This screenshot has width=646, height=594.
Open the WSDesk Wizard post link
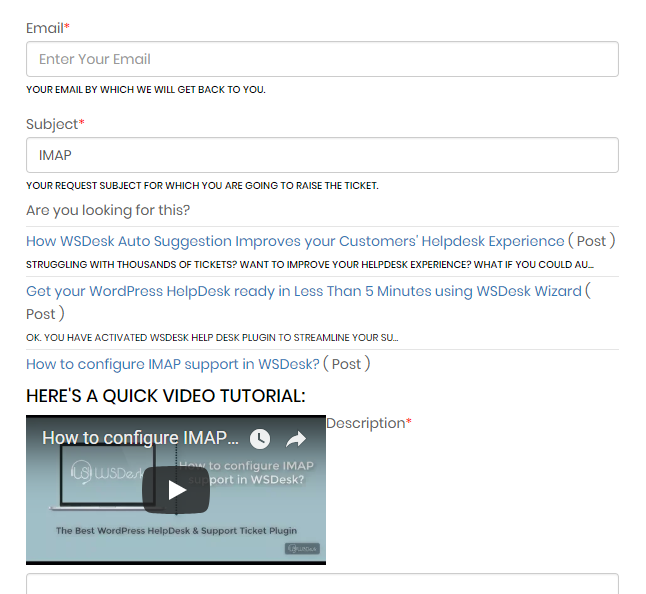[304, 291]
